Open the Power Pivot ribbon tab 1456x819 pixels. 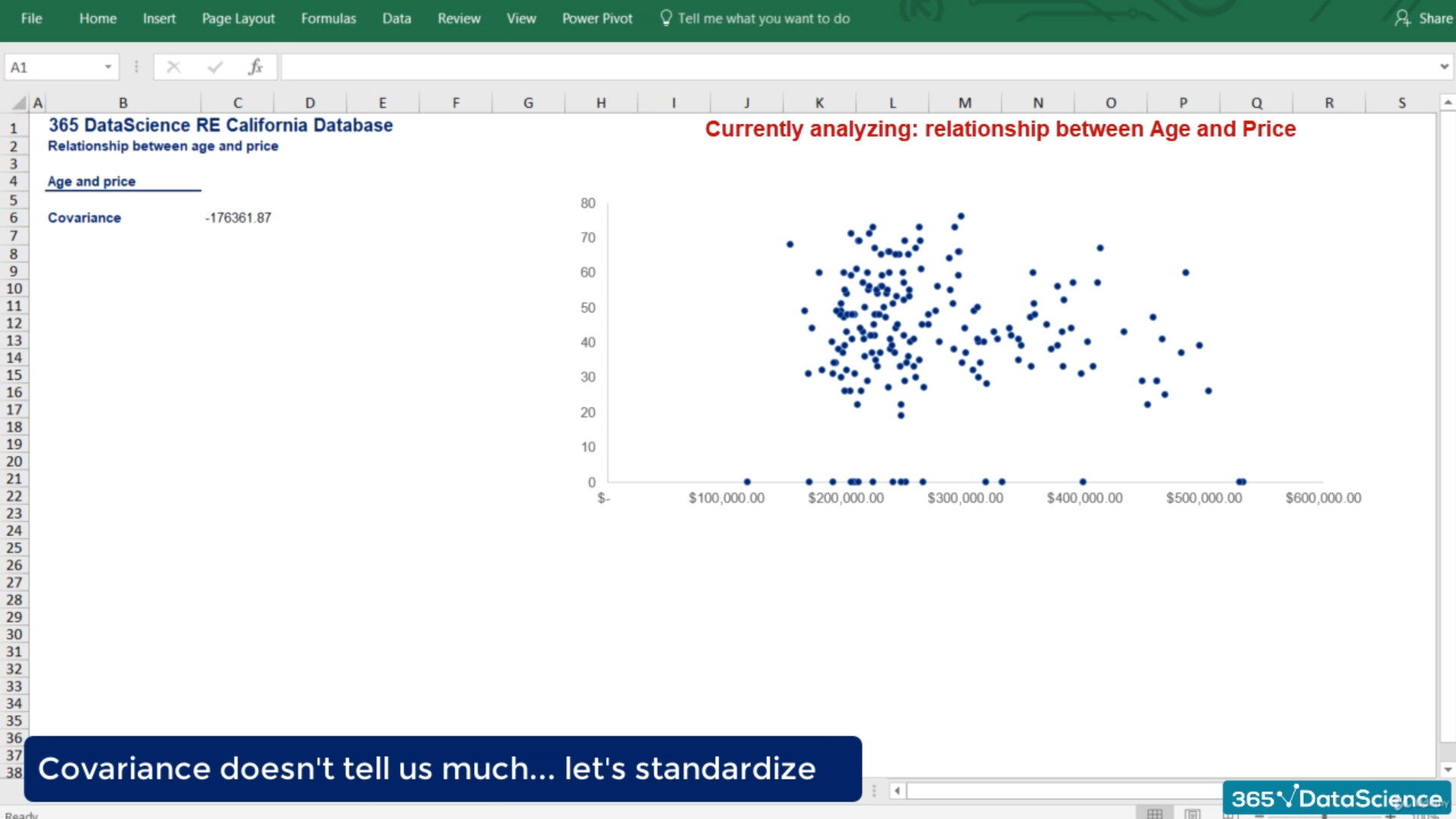597,18
